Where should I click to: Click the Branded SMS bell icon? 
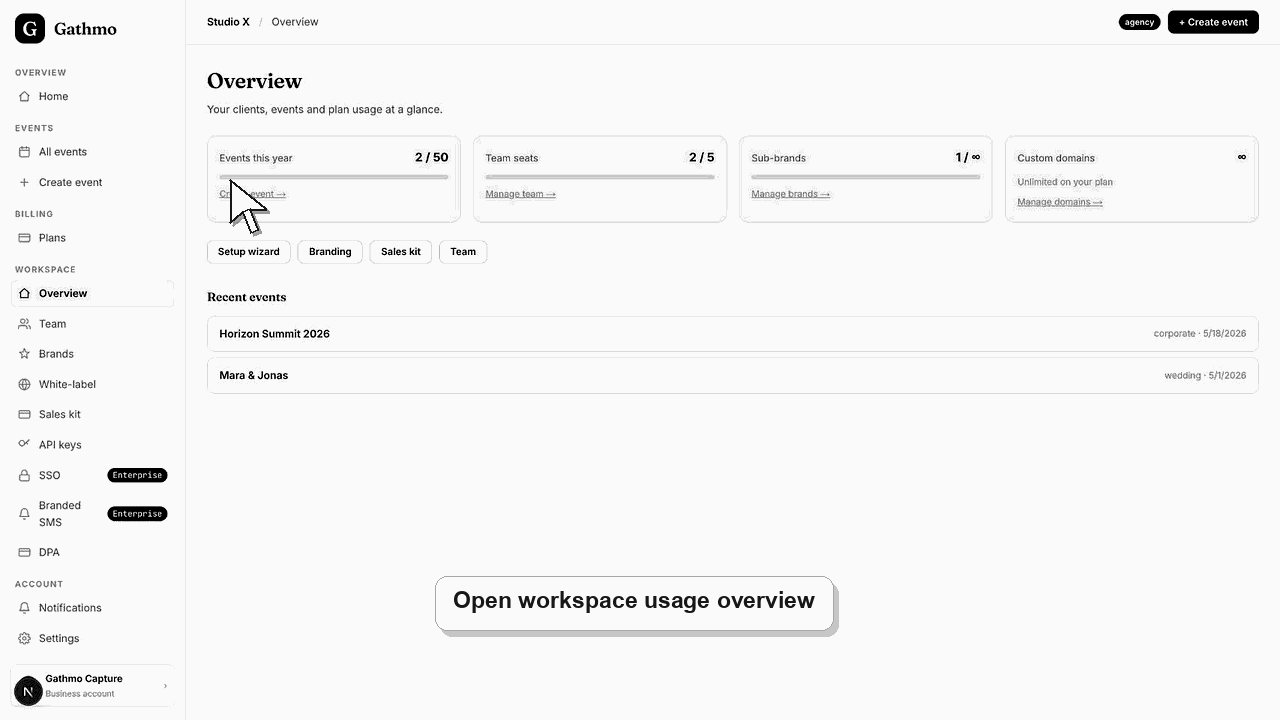pyautogui.click(x=24, y=514)
